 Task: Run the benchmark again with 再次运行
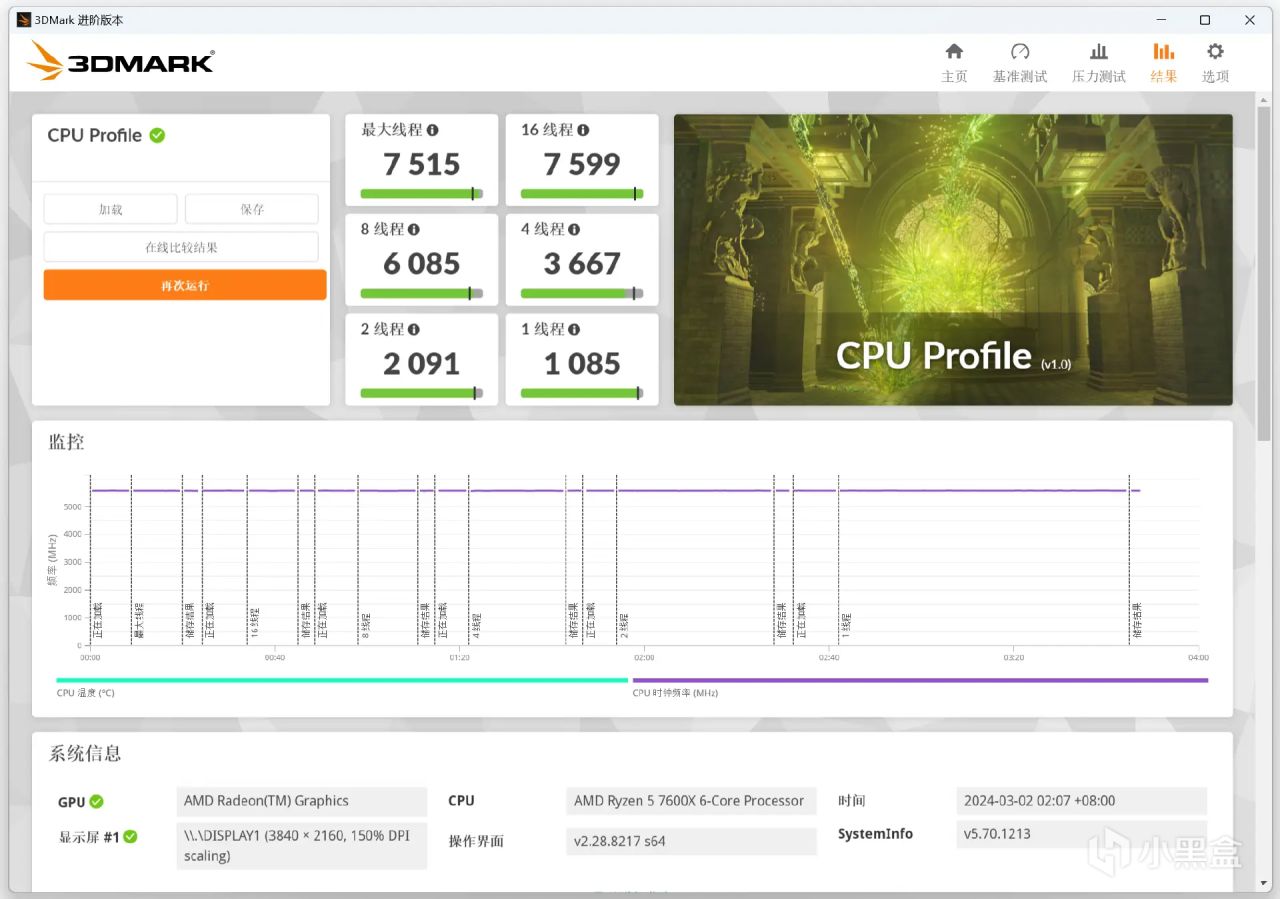click(185, 285)
